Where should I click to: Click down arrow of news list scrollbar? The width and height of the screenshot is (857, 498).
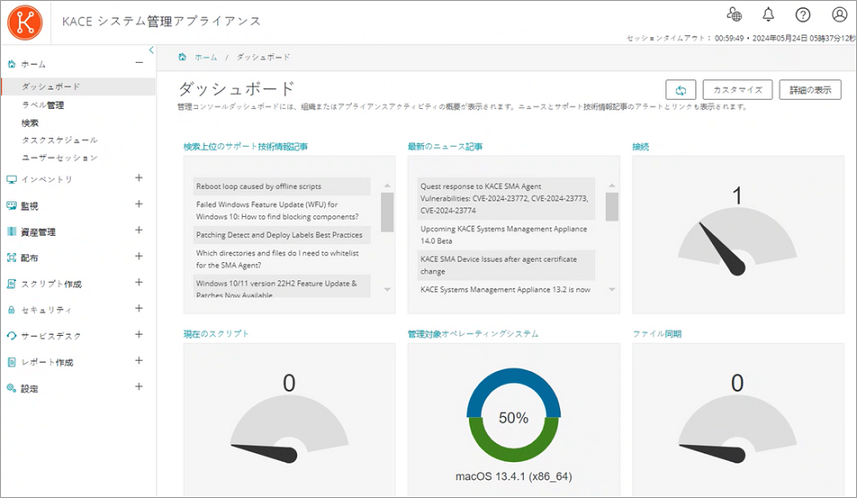coord(612,290)
